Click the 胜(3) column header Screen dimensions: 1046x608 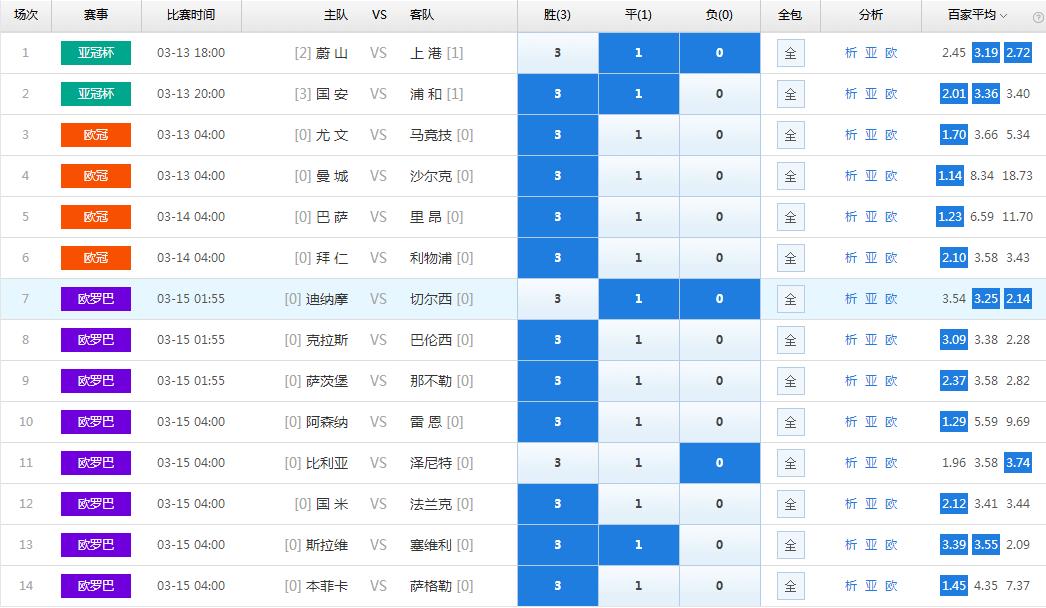coord(558,15)
